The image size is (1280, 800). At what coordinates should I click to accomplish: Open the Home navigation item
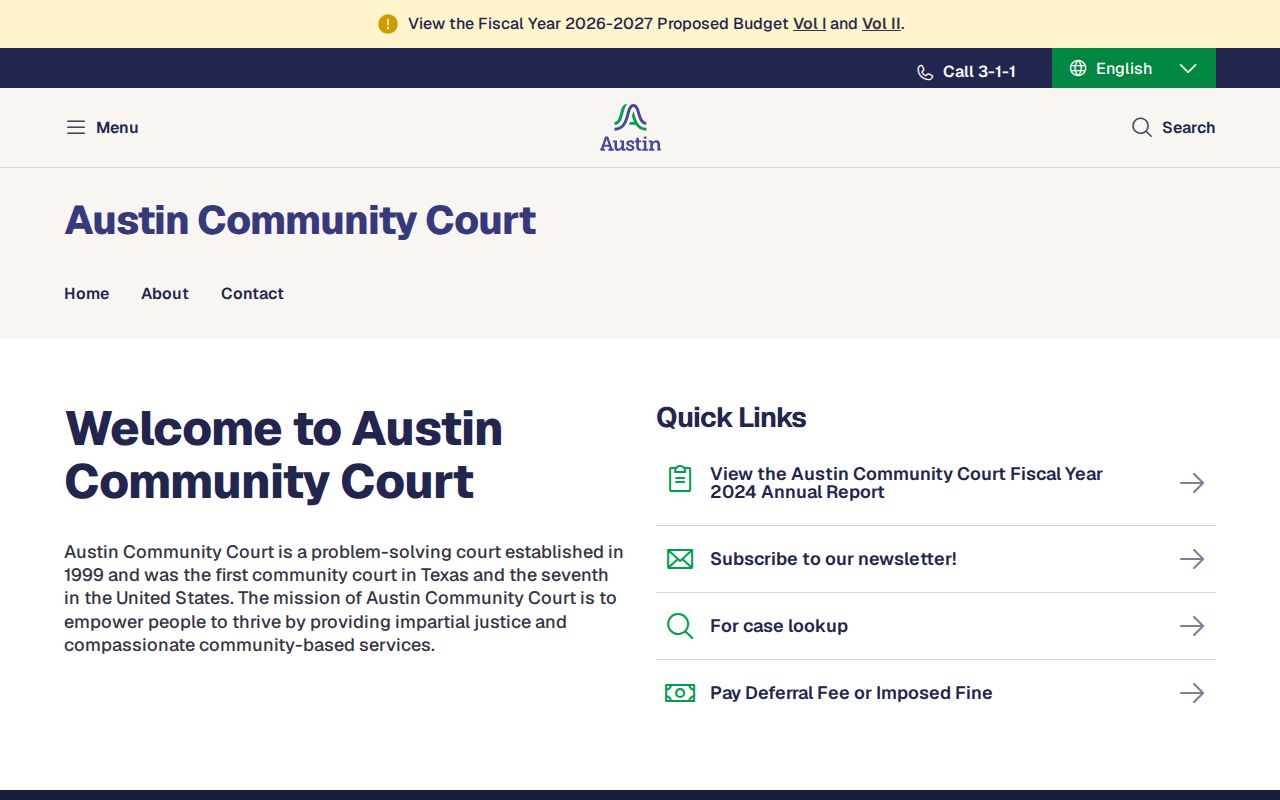[87, 293]
